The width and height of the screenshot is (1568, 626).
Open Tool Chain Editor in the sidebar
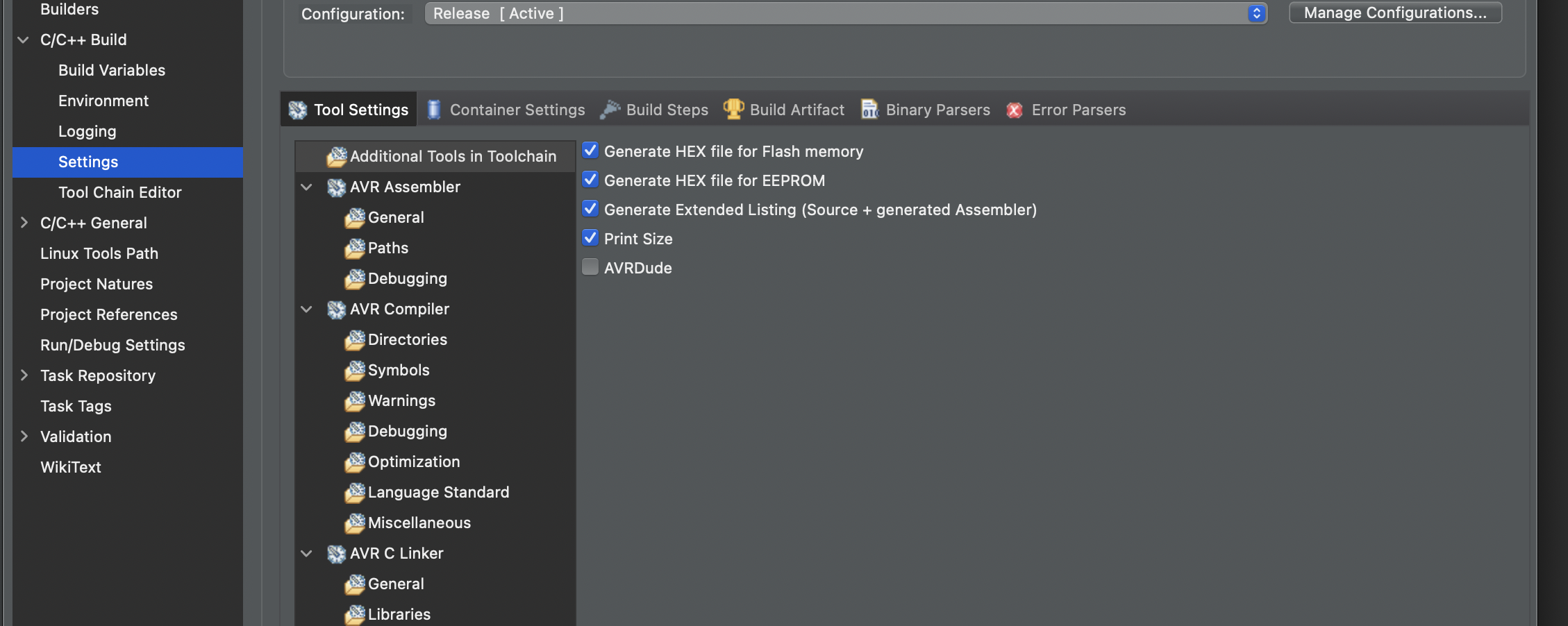[x=119, y=192]
